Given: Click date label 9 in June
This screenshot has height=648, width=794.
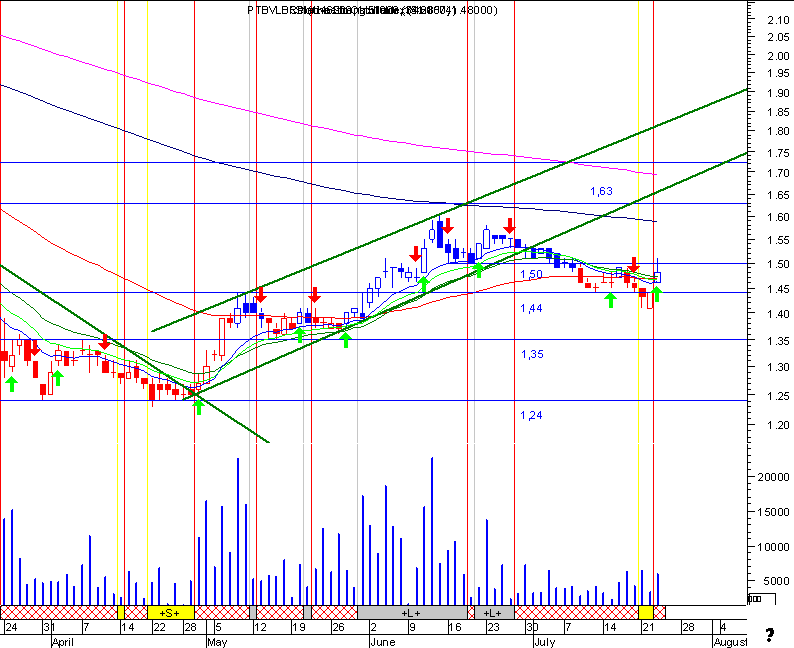Looking at the screenshot, I should [412, 627].
